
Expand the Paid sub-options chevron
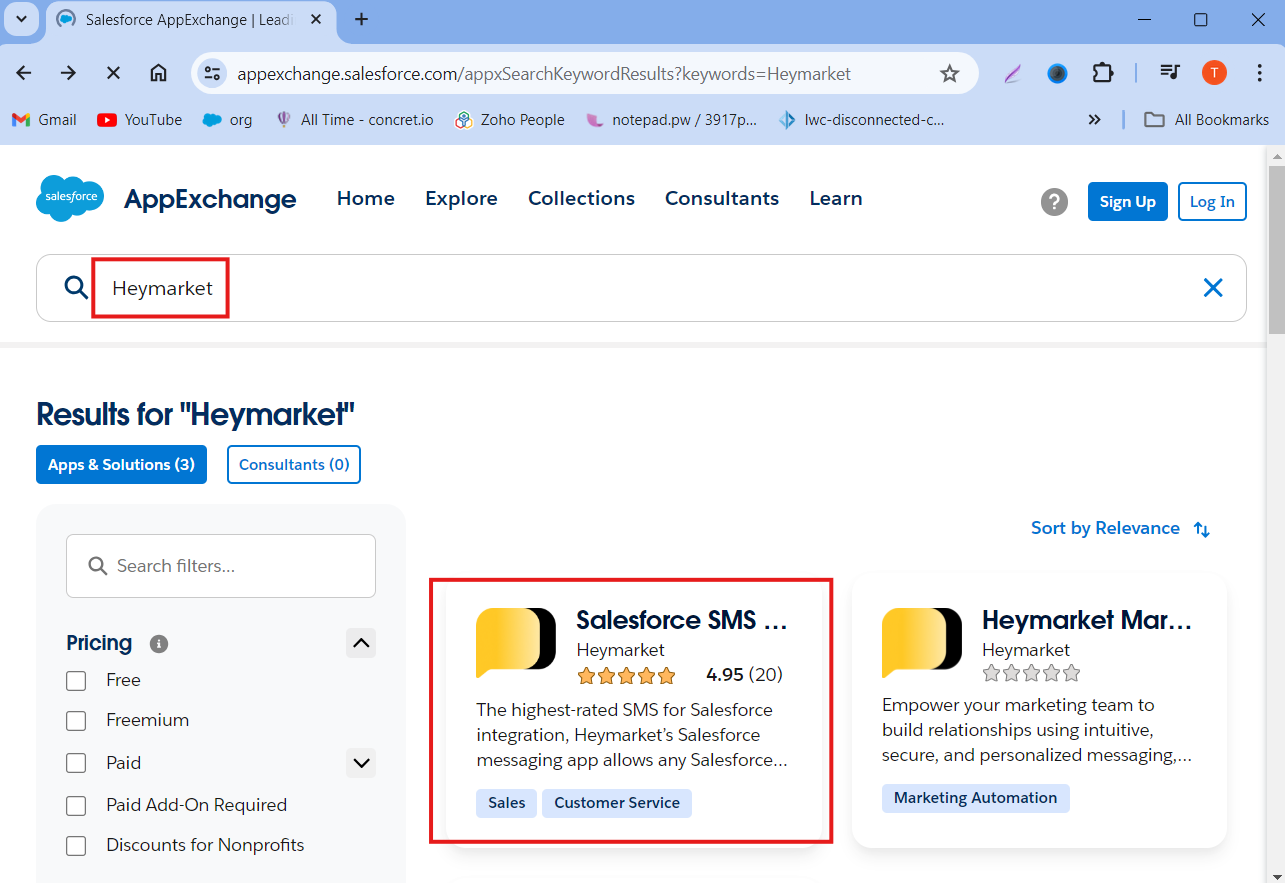pyautogui.click(x=361, y=763)
